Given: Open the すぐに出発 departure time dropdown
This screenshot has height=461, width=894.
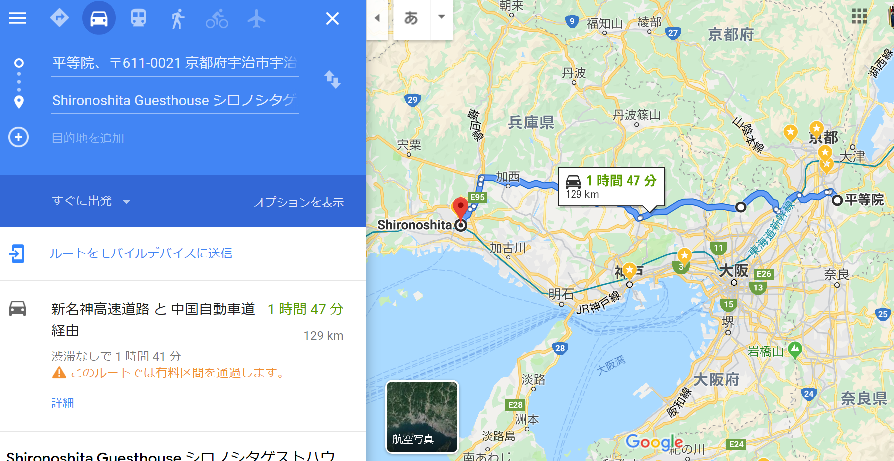Looking at the screenshot, I should point(91,201).
